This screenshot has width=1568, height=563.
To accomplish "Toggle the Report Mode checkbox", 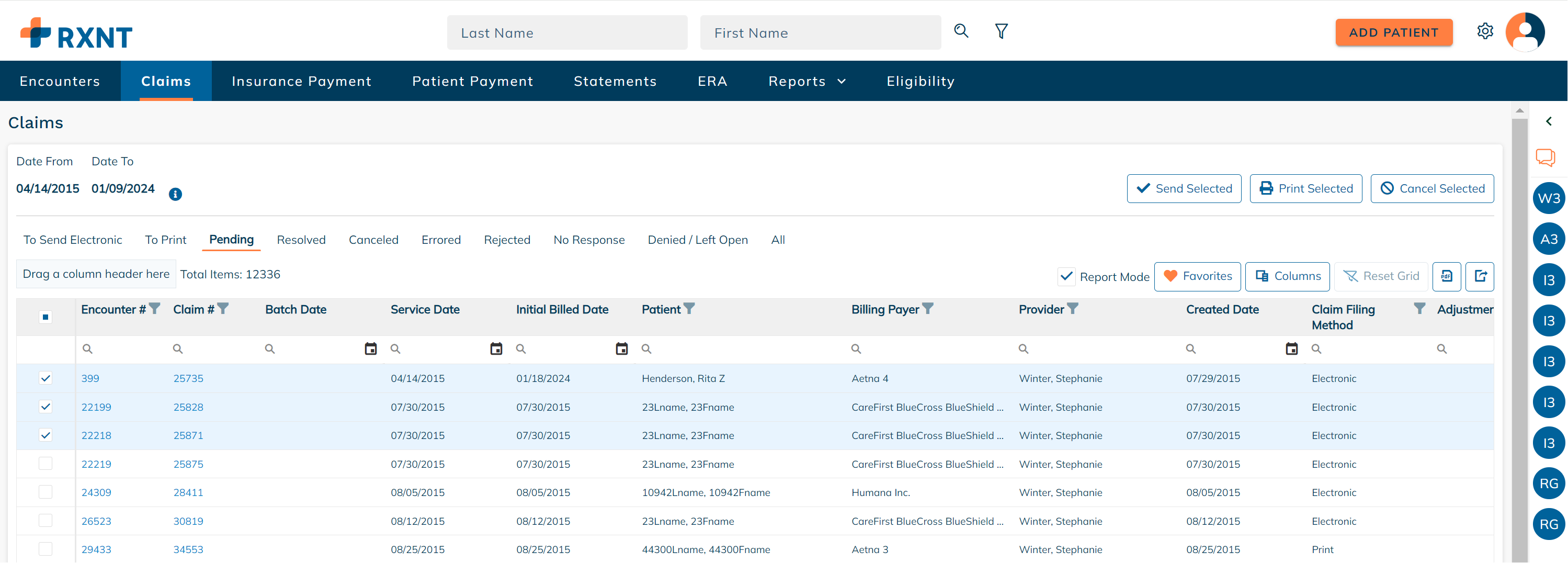I will (1066, 276).
